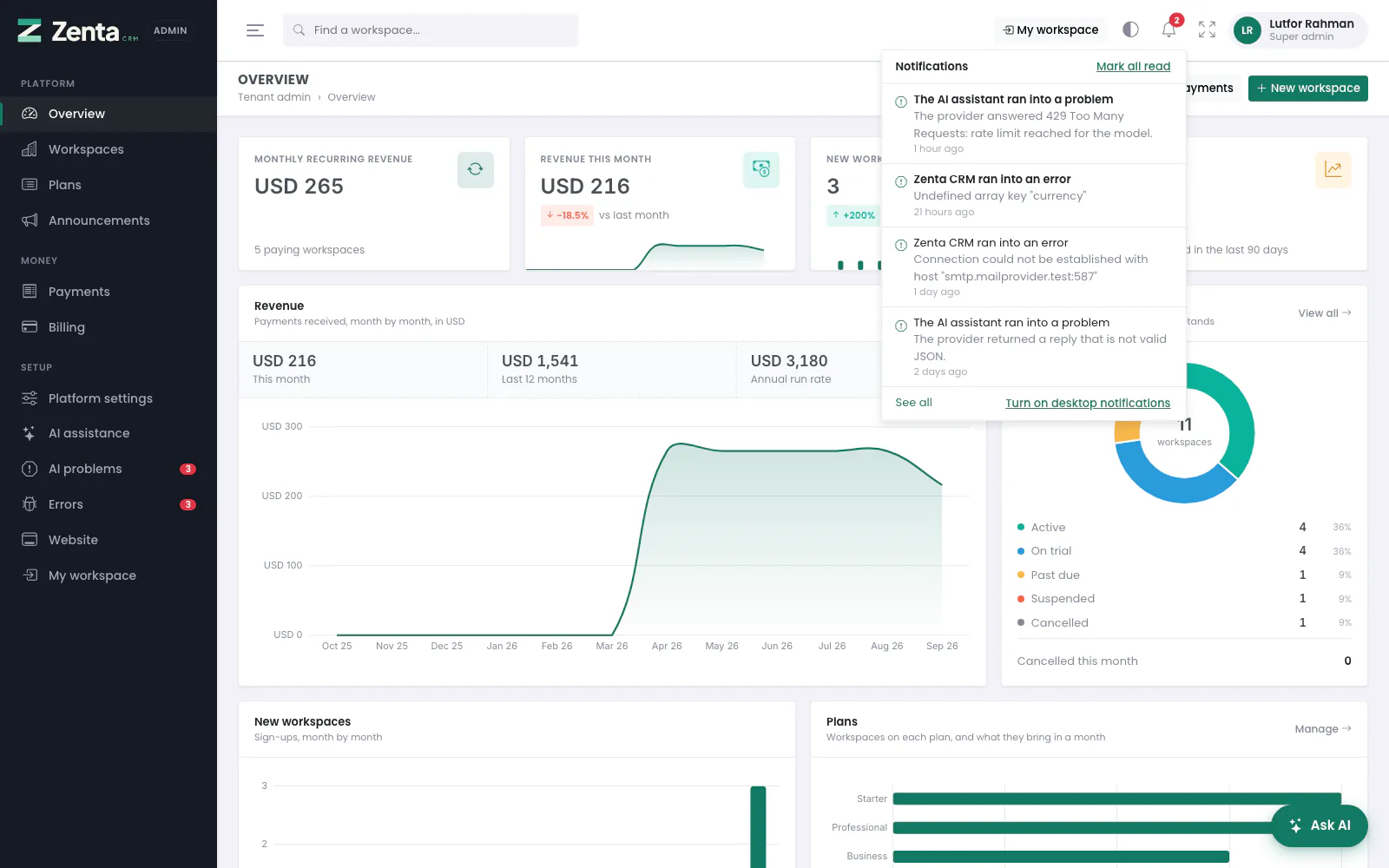Open Plans in sidebar
Image resolution: width=1389 pixels, height=868 pixels.
[109, 185]
